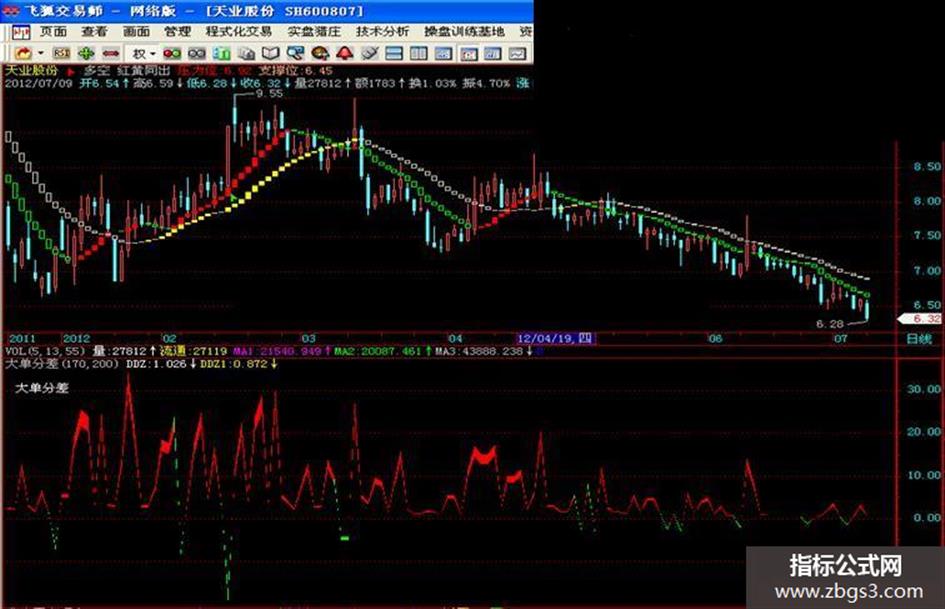
Task: Click the 2012 year label on time axis
Action: pyautogui.click(x=77, y=339)
